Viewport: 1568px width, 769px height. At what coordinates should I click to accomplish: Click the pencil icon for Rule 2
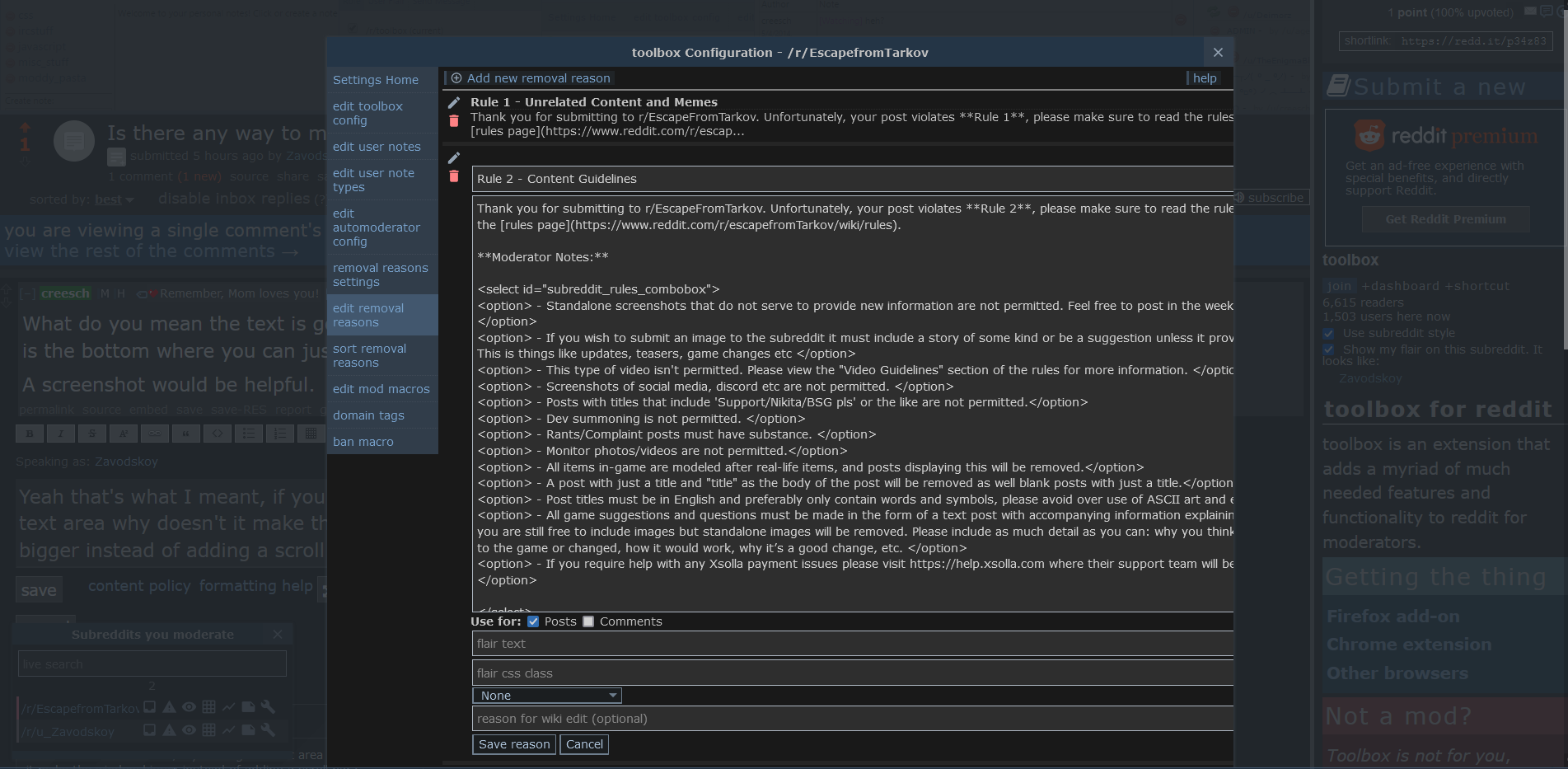(453, 158)
